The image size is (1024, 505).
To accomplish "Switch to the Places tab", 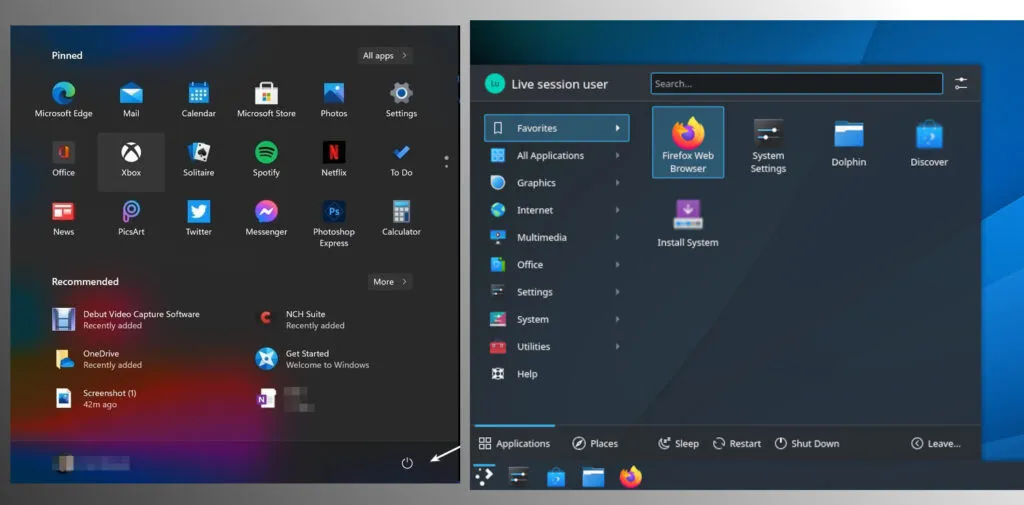I will pyautogui.click(x=595, y=444).
